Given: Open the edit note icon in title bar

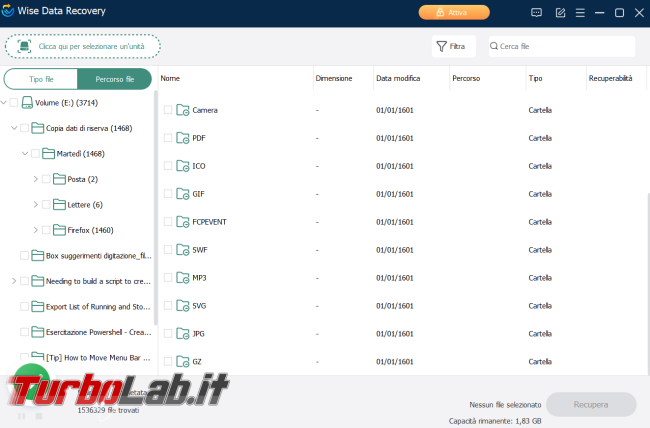Looking at the screenshot, I should click(x=560, y=13).
